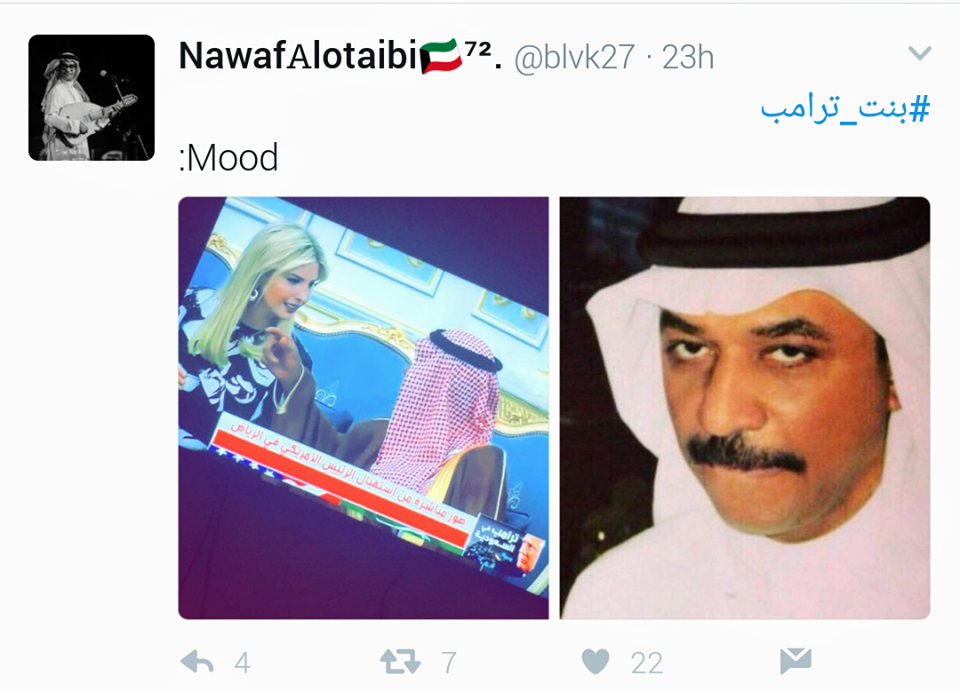Visit the @blvk27 handle profile
Image resolution: width=960 pixels, height=691 pixels.
574,58
